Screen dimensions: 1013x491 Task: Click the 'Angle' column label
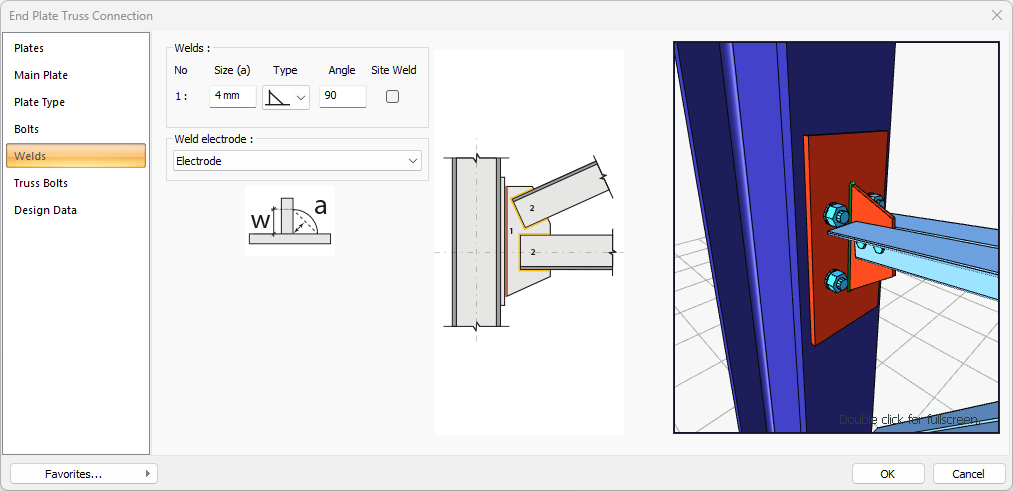coord(342,70)
